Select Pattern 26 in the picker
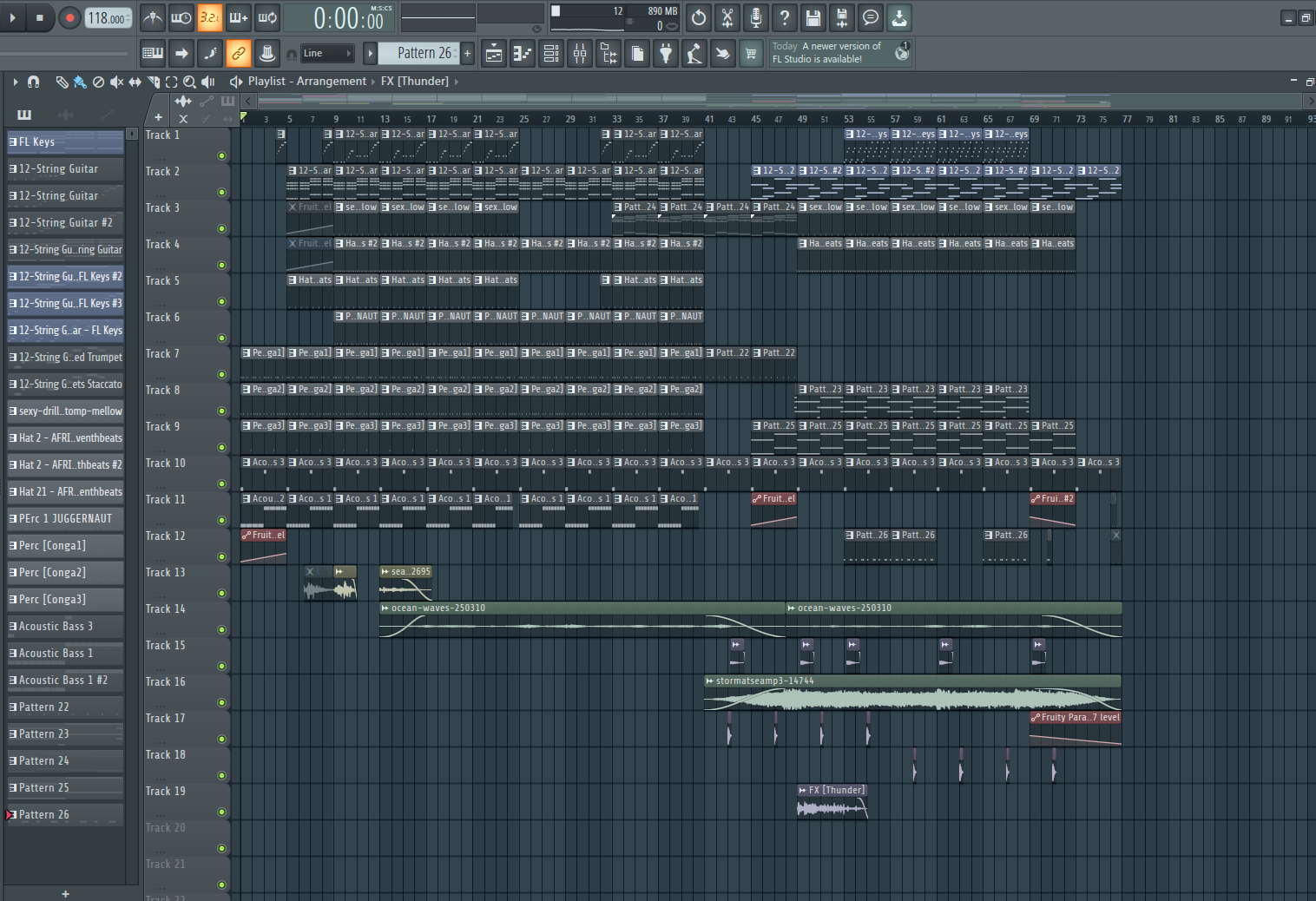1316x901 pixels. (66, 815)
